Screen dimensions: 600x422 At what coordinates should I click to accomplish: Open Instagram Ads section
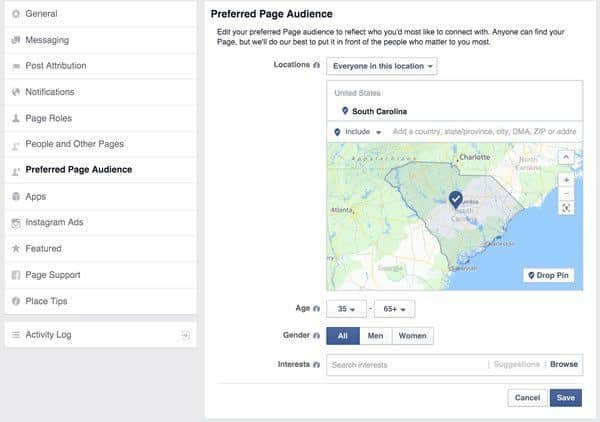point(101,222)
